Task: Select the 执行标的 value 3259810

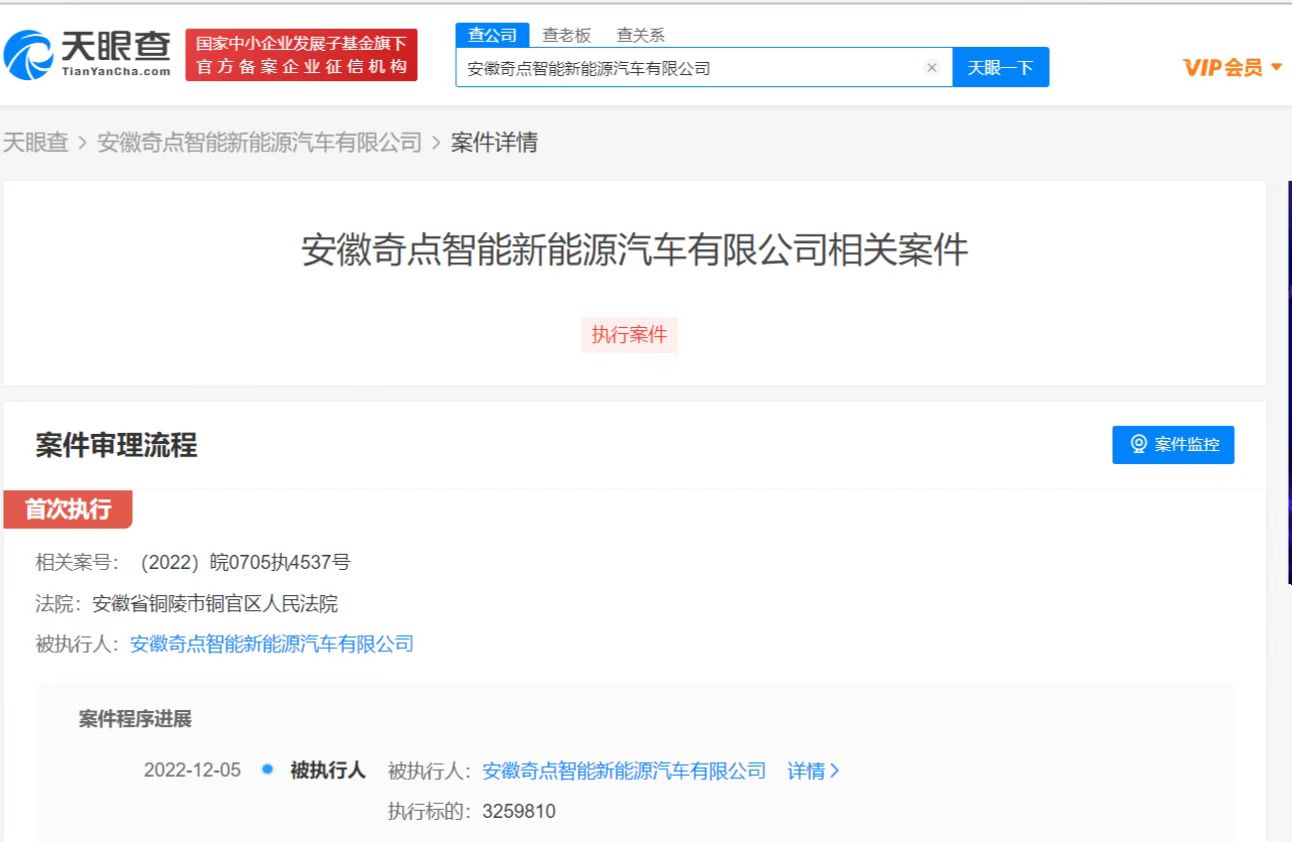Action: [x=519, y=811]
